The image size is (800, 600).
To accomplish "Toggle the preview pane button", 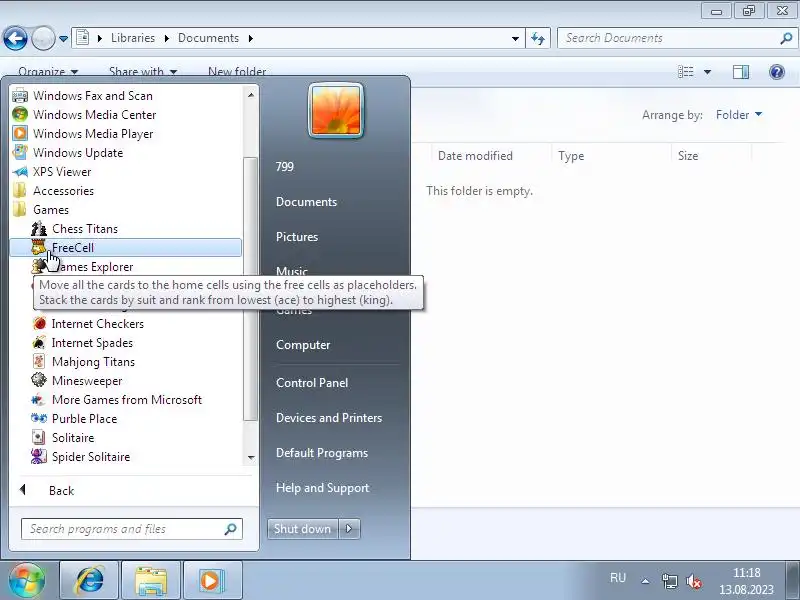I will pyautogui.click(x=741, y=72).
